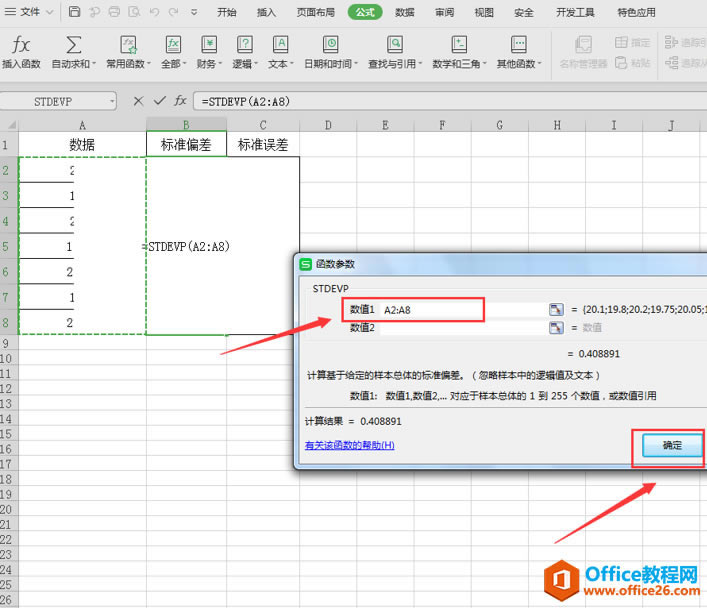
Task: Switch to the 页面布局 tab
Action: [x=316, y=12]
